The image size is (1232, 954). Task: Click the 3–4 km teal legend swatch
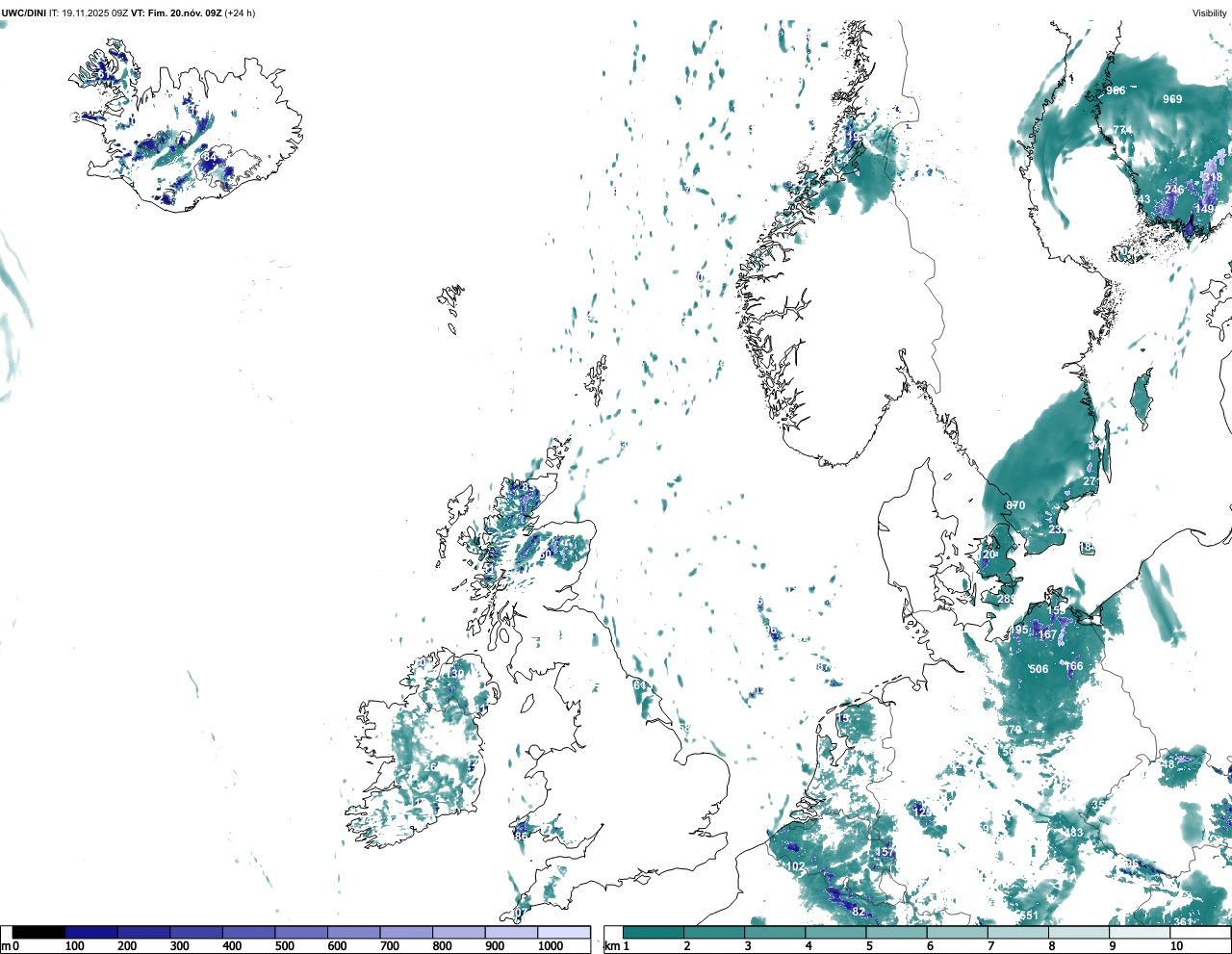776,932
